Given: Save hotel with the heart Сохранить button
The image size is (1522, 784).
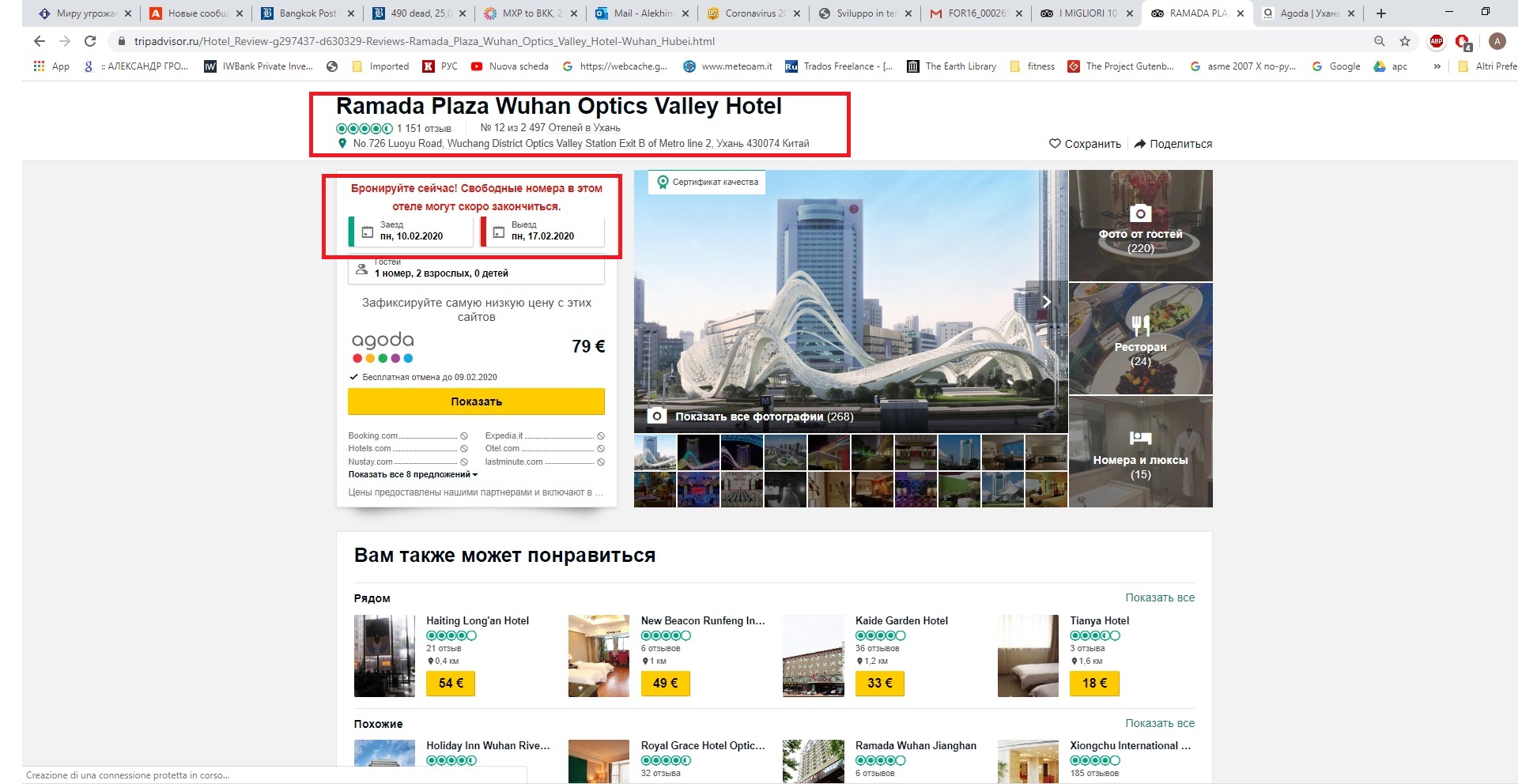Looking at the screenshot, I should pos(1085,144).
